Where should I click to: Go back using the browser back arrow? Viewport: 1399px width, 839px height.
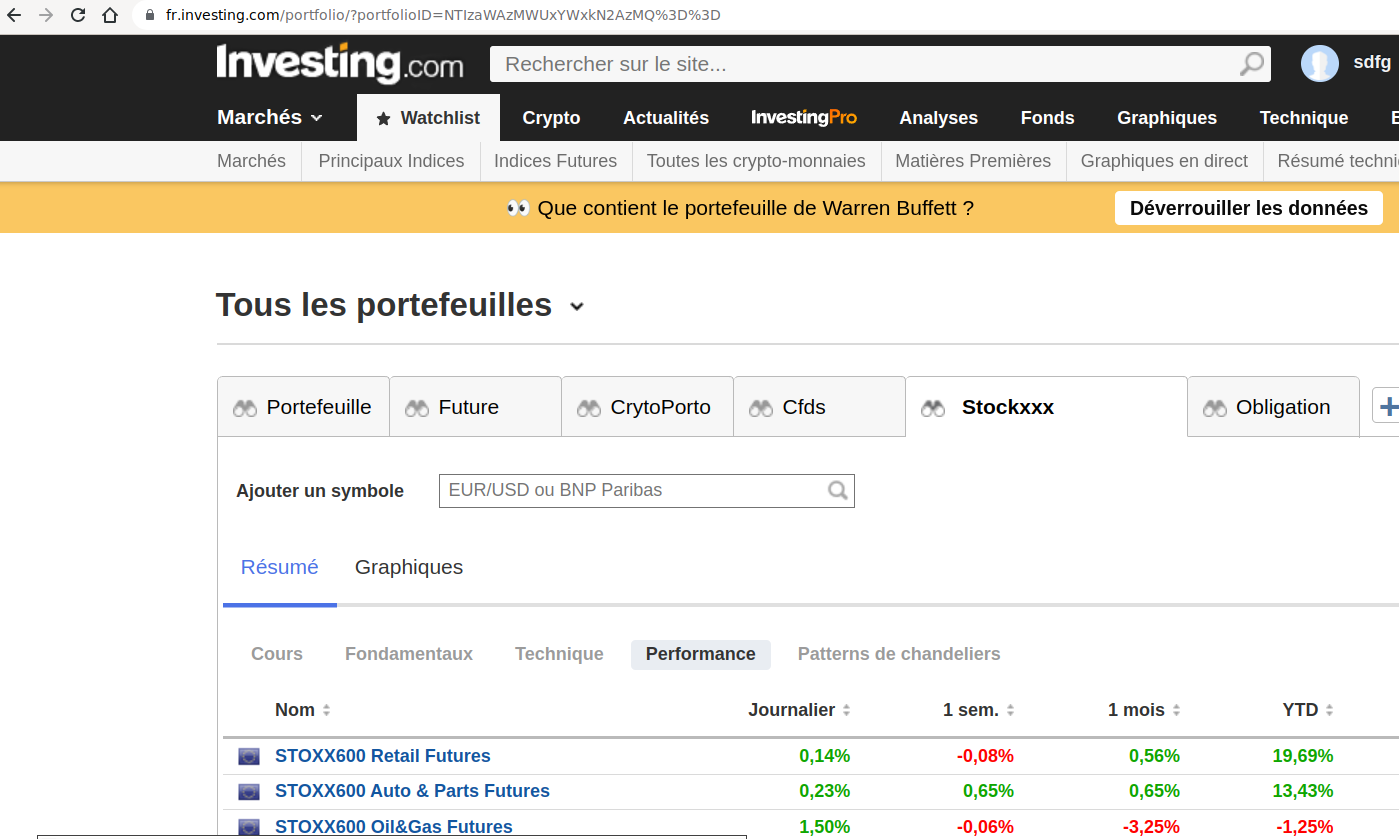(x=14, y=15)
